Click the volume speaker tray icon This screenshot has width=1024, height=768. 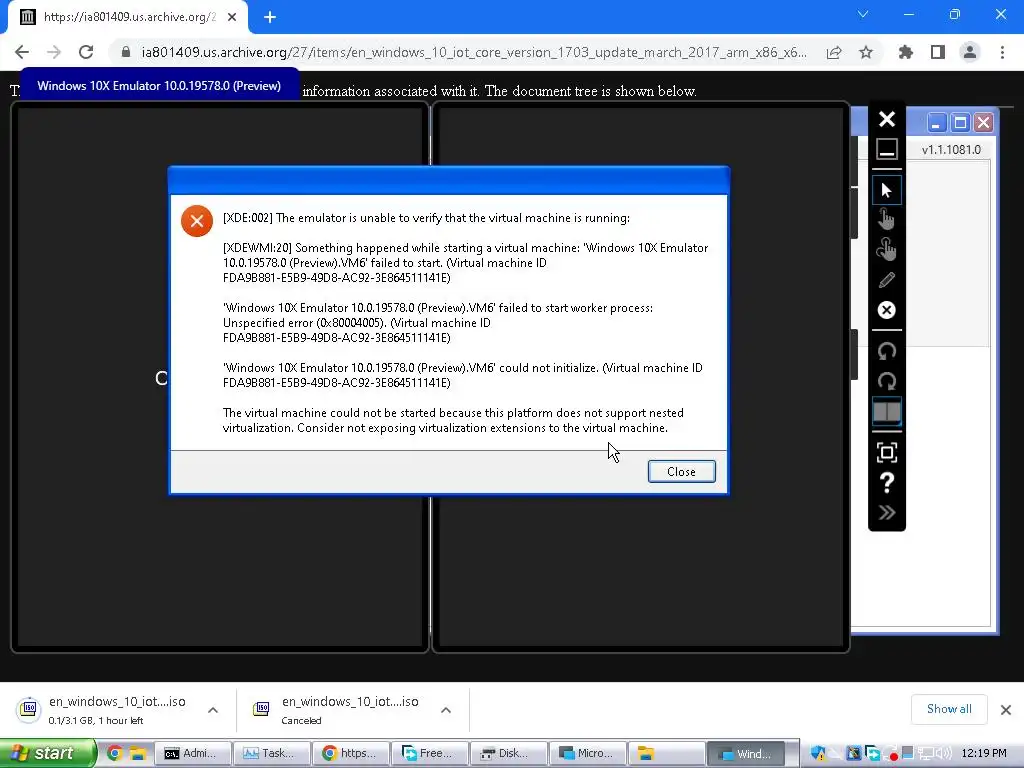tap(944, 753)
